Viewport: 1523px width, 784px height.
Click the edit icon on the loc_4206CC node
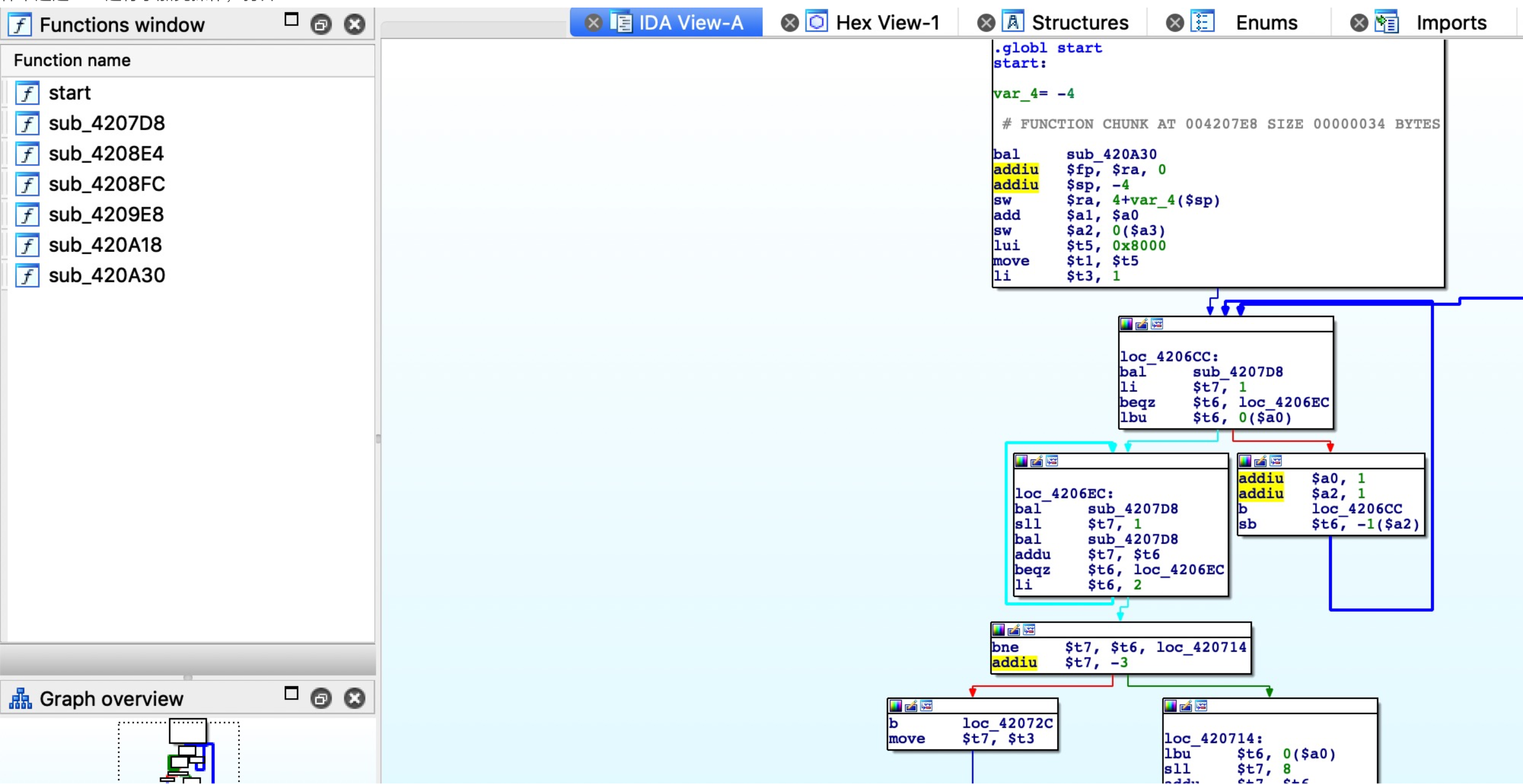pyautogui.click(x=1142, y=324)
